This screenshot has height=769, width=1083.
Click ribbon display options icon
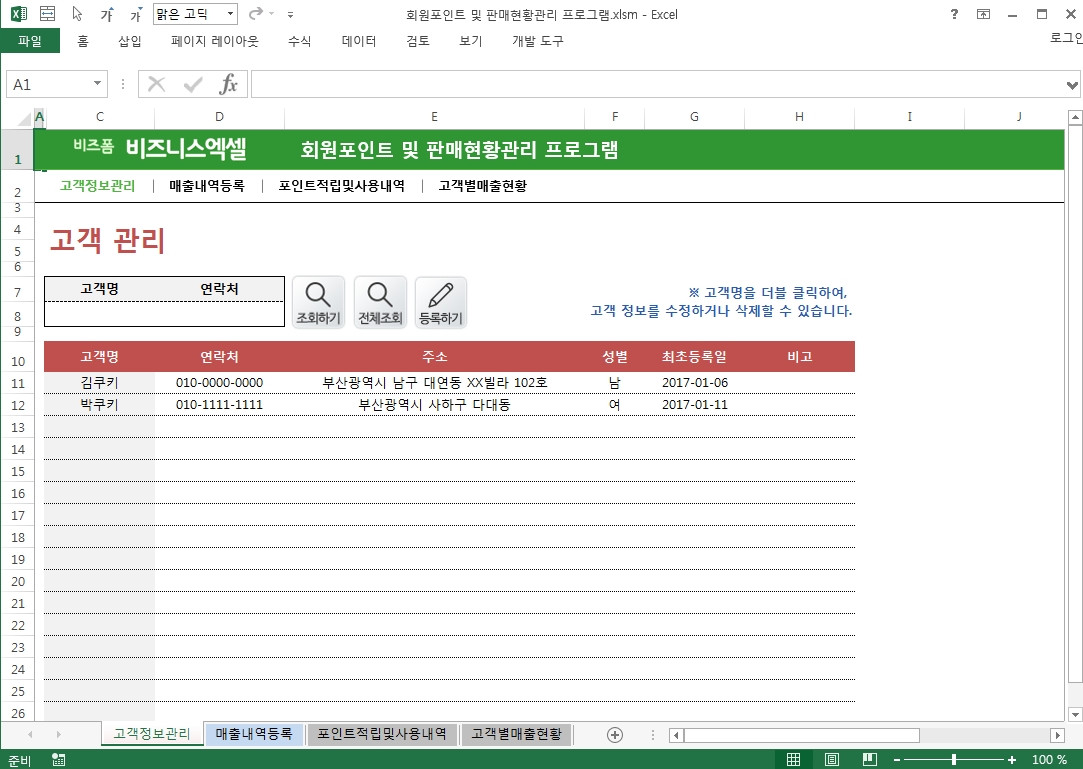[984, 14]
